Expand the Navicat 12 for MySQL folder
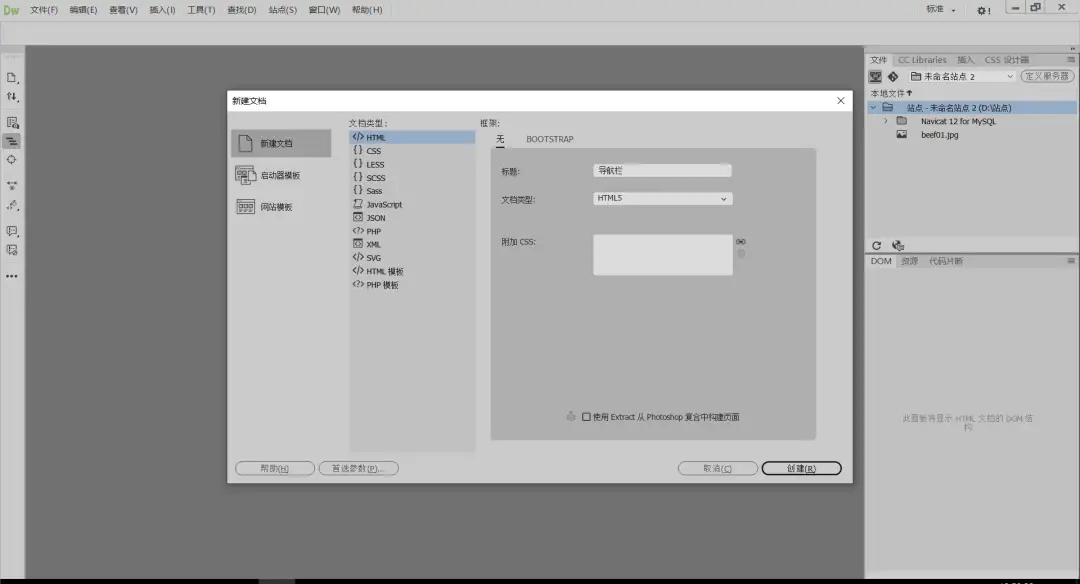 tap(886, 121)
